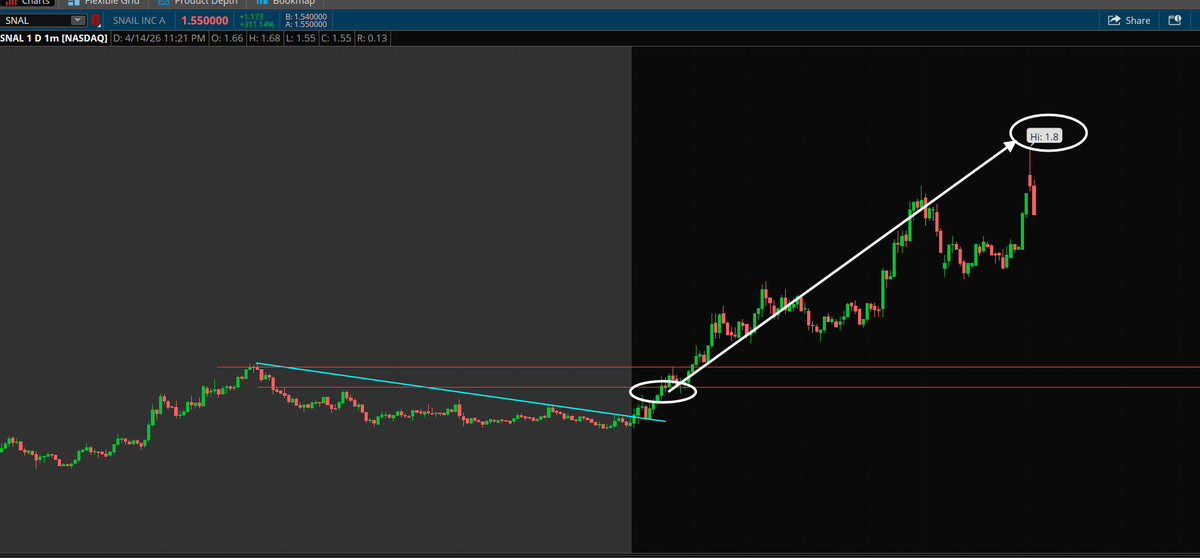Switch to the Flexible Grid tab
Image resolution: width=1200 pixels, height=558 pixels.
[104, 3]
